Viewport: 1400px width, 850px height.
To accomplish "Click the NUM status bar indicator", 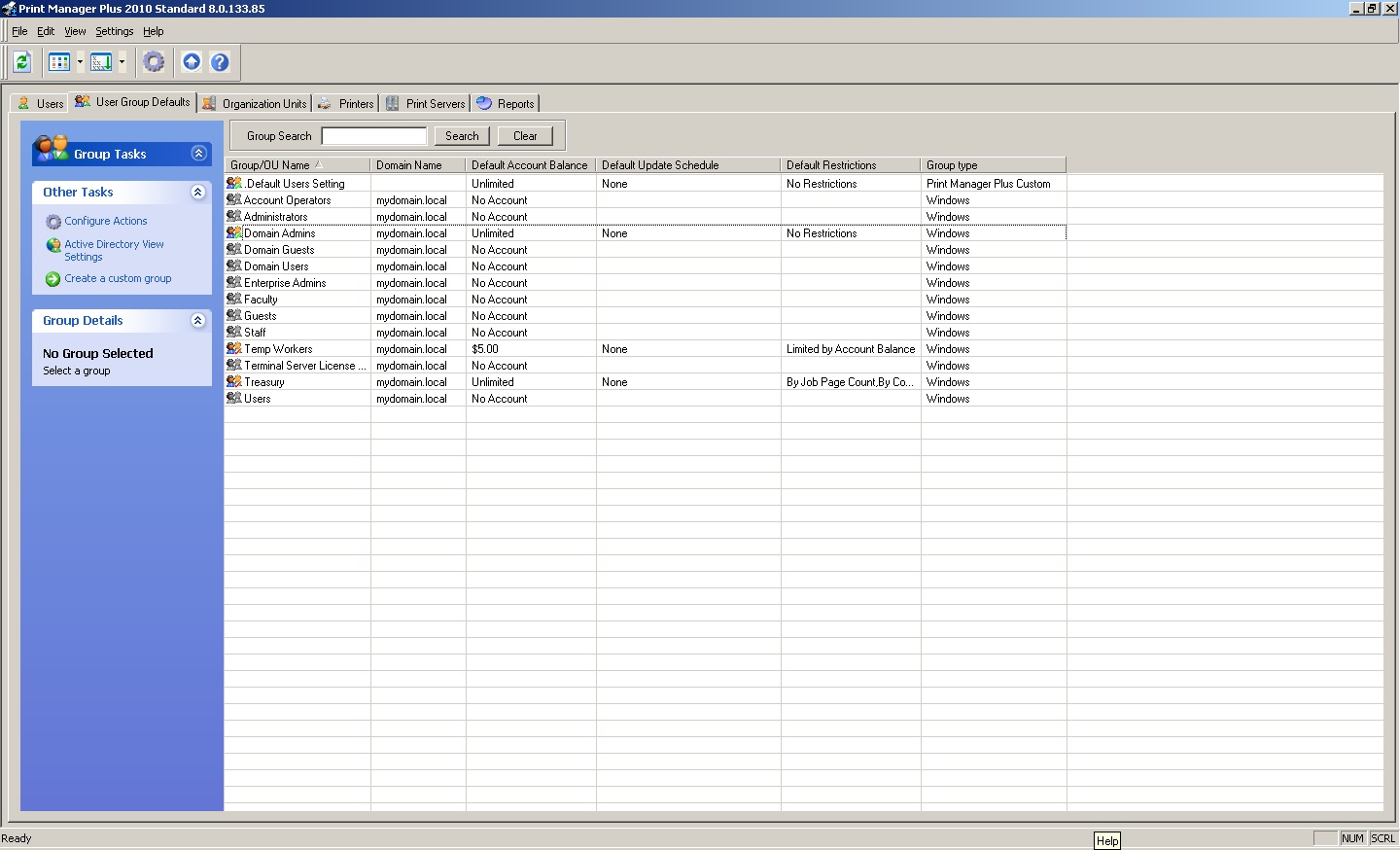I will pyautogui.click(x=1352, y=838).
